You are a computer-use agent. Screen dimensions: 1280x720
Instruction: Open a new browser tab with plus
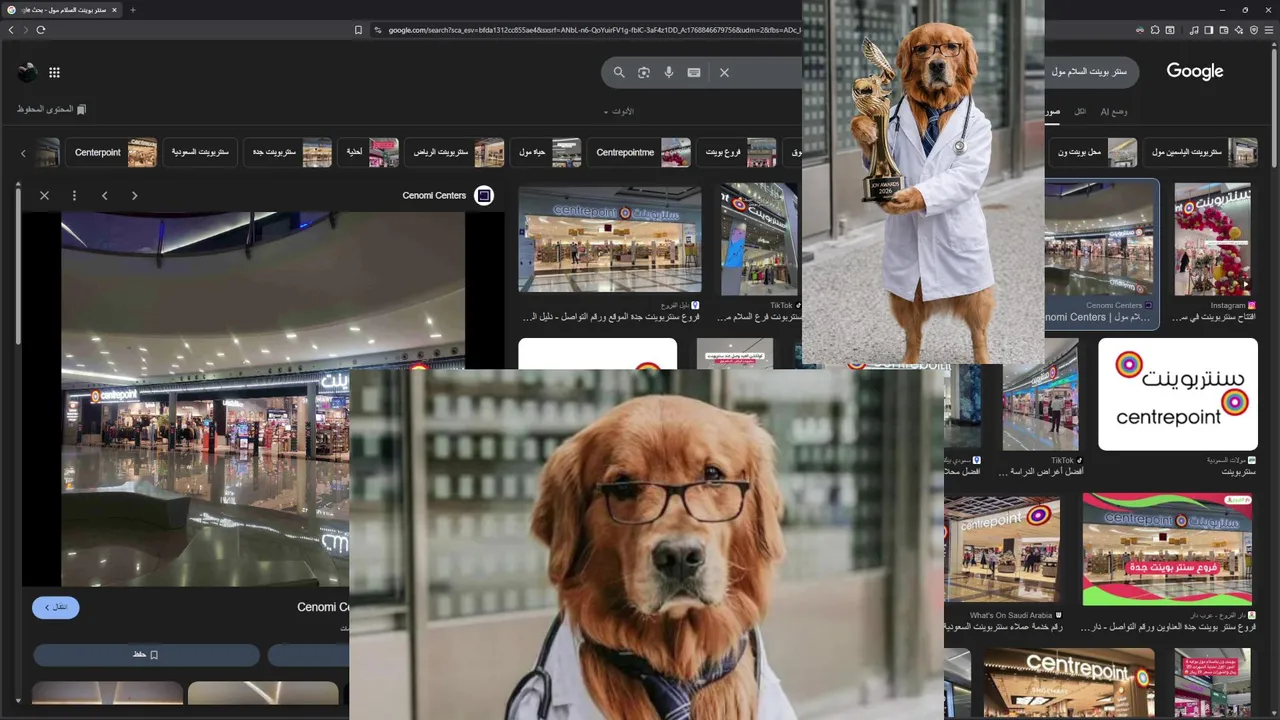pos(132,10)
